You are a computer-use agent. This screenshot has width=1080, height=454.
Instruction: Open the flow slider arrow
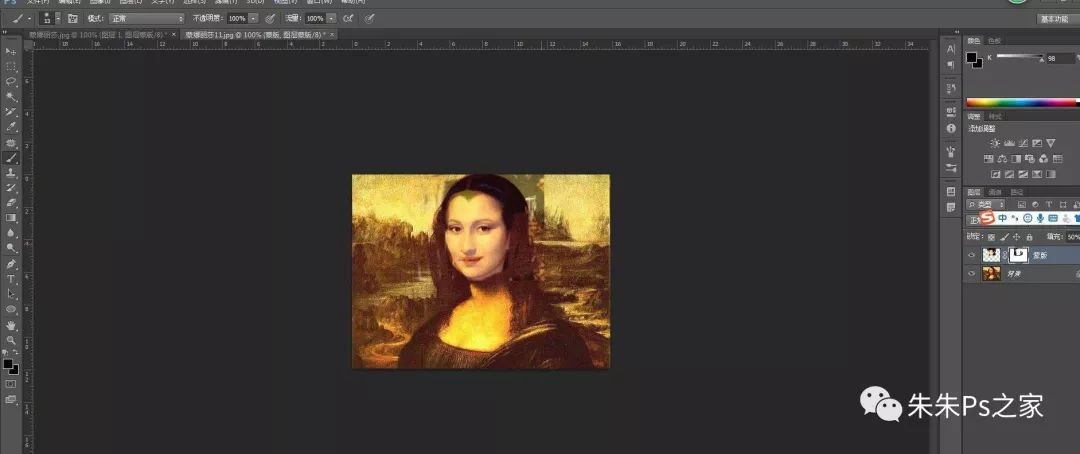332,19
